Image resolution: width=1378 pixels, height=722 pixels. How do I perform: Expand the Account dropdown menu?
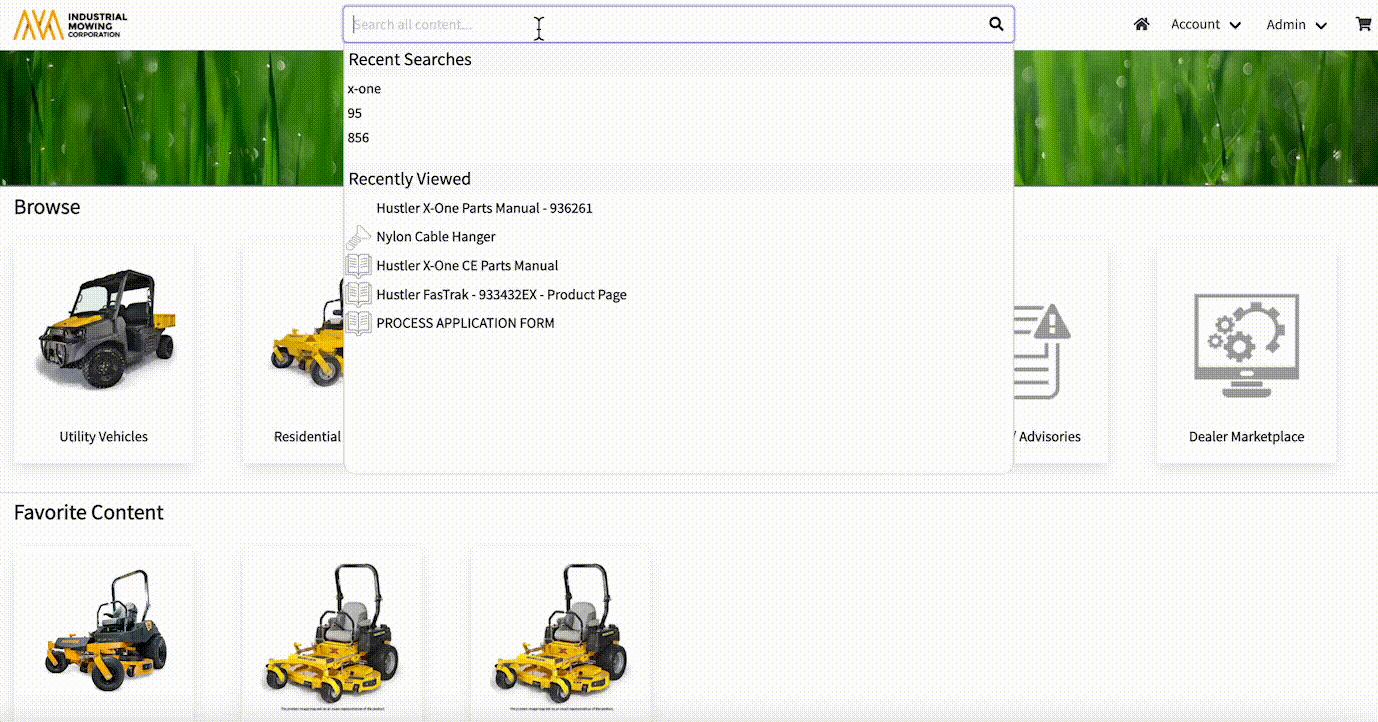pos(1205,24)
